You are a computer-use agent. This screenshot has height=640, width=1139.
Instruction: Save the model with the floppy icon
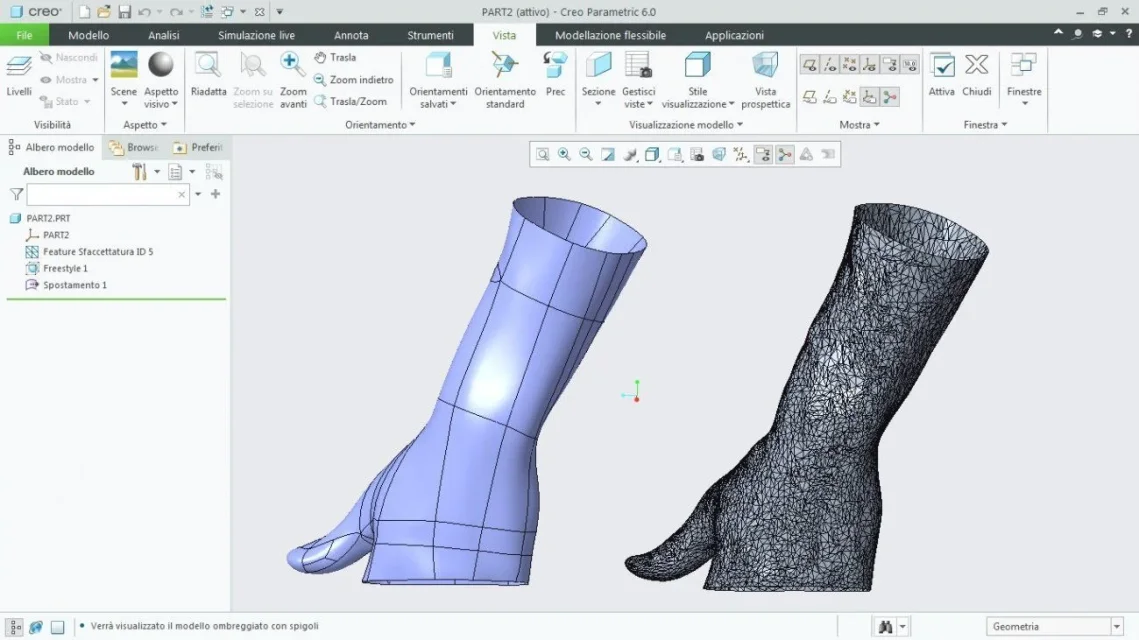tap(124, 12)
